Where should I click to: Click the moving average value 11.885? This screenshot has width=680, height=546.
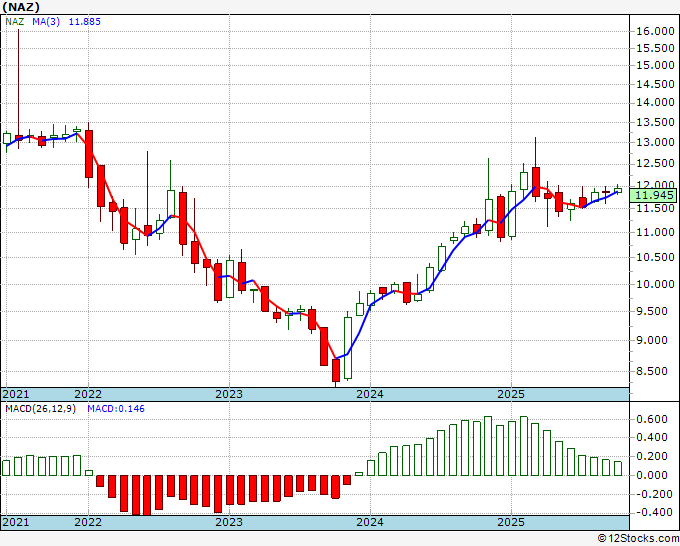point(85,21)
